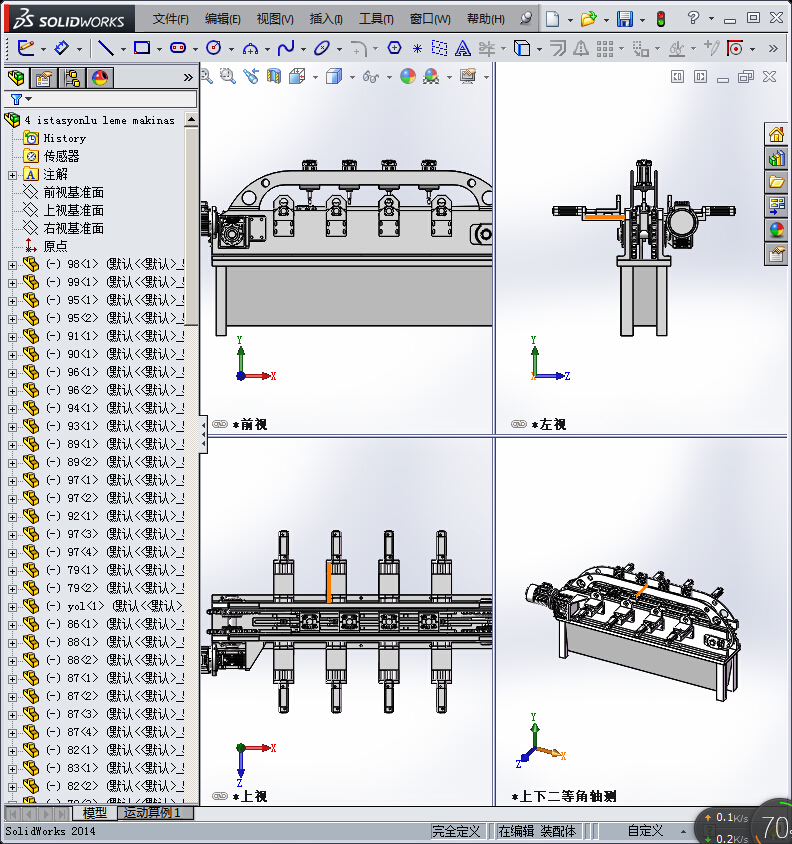Open the DisplayManager tab

coord(100,78)
